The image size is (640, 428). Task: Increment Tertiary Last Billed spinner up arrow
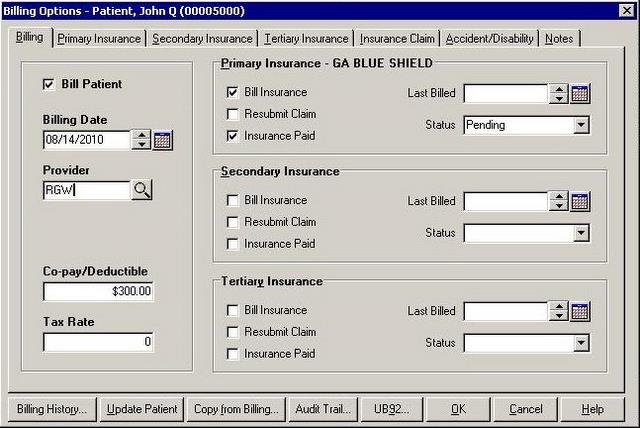(559, 307)
